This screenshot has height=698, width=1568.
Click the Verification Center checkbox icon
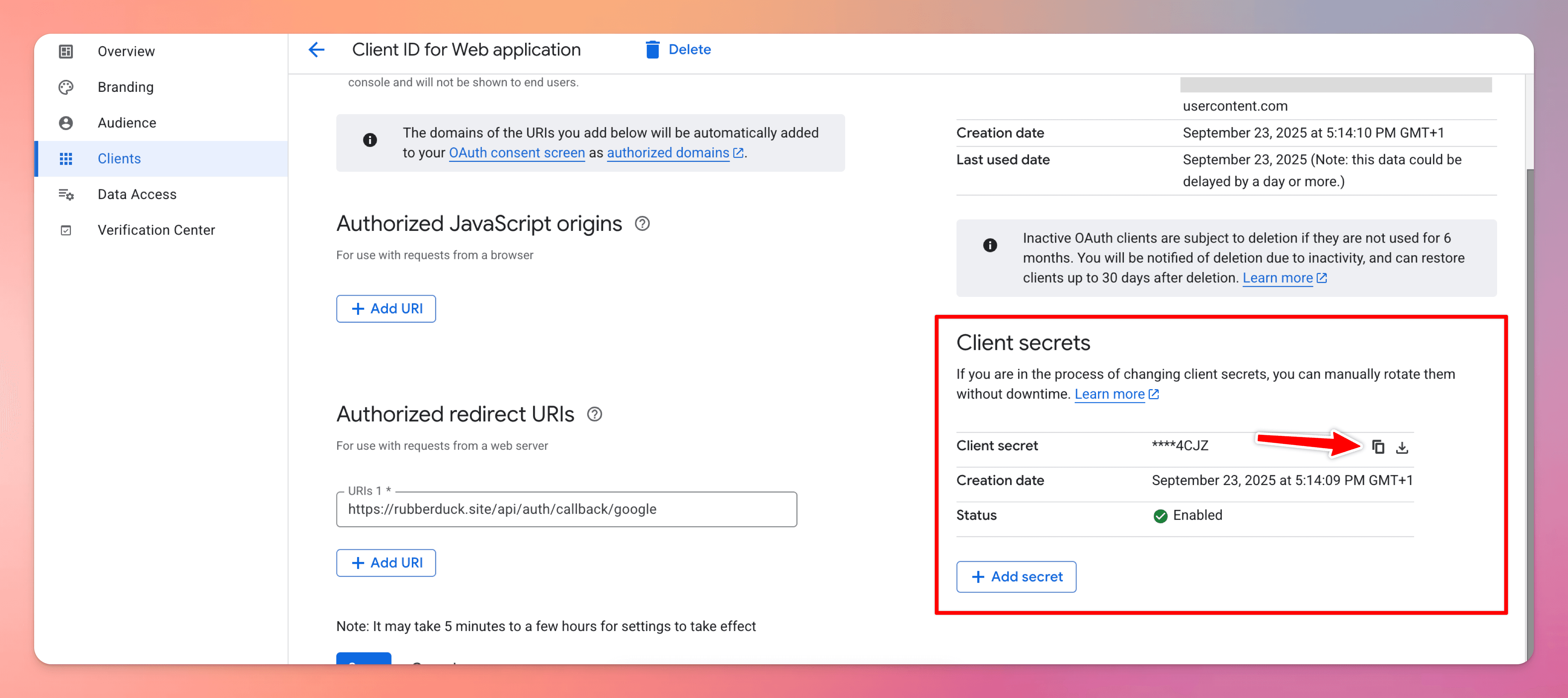click(66, 231)
